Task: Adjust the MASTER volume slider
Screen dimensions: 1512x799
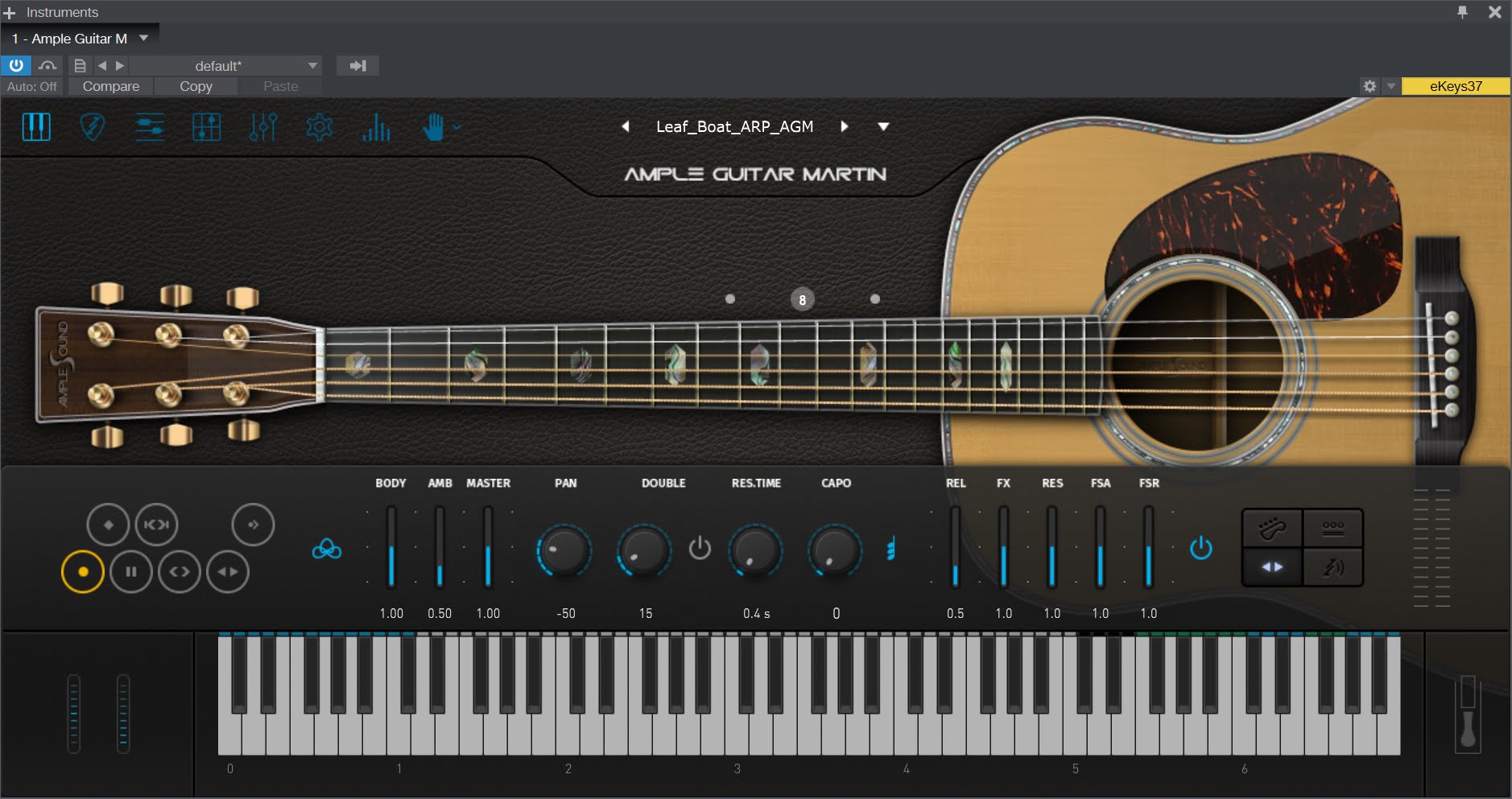Action: pos(488,547)
